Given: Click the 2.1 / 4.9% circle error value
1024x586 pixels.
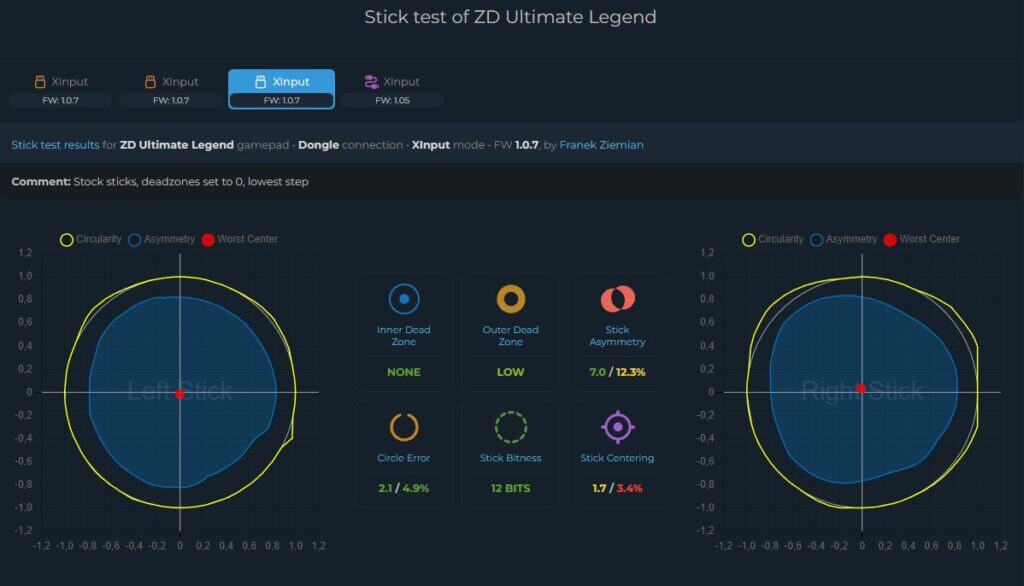Looking at the screenshot, I should [x=404, y=488].
